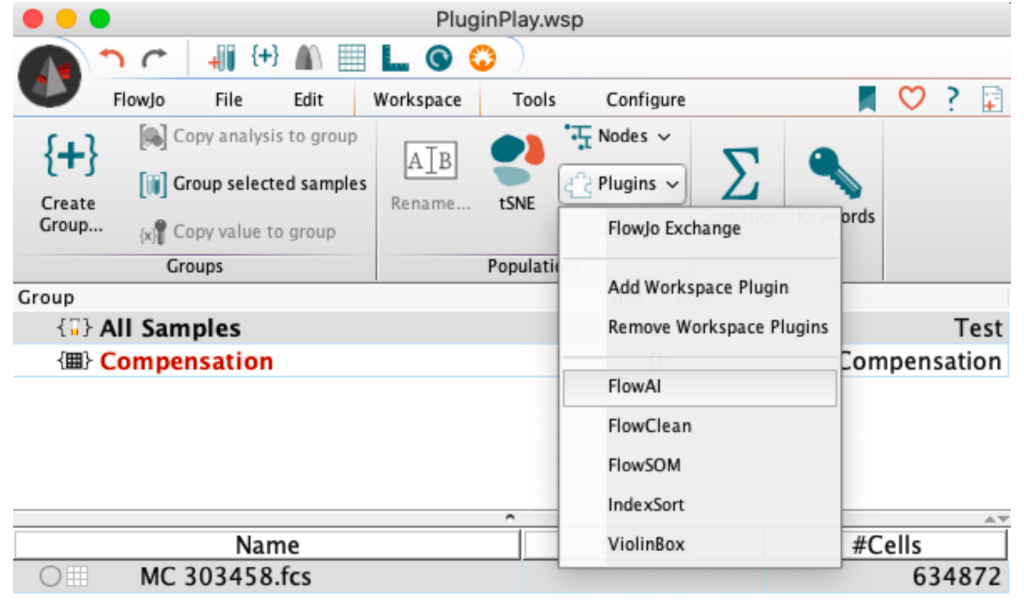Switch to the Tools tab
The width and height of the screenshot is (1024, 600).
[x=534, y=100]
